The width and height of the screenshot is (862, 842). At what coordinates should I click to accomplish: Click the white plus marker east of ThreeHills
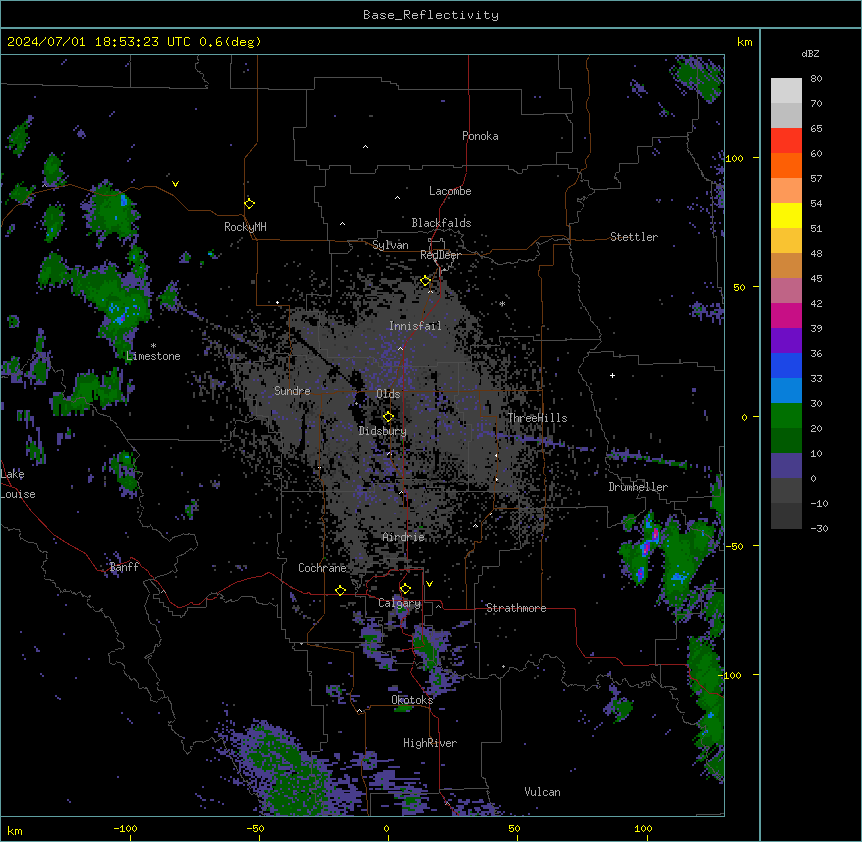click(612, 375)
